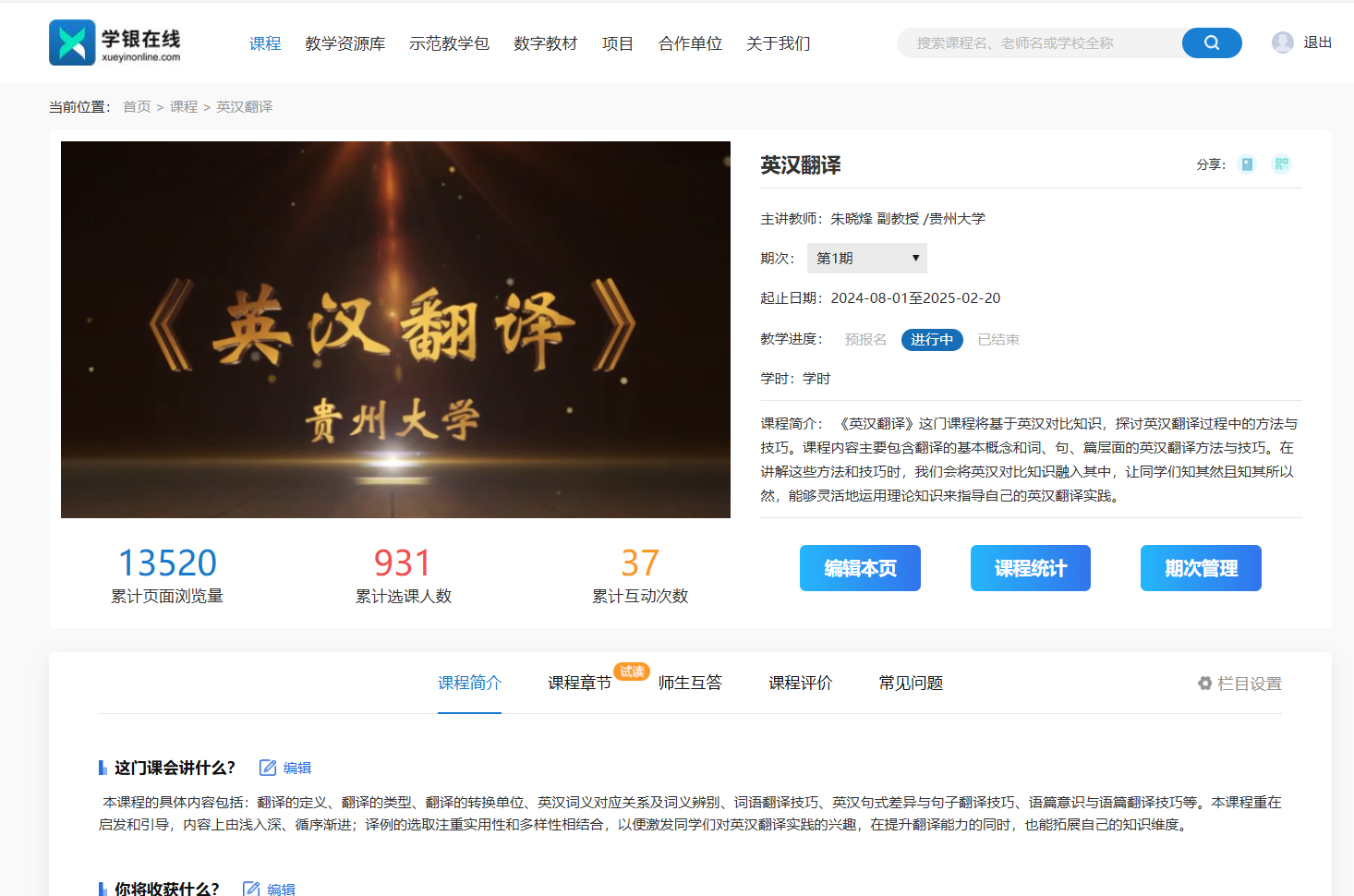
Task: Switch to the 课程章节 tab
Action: 579,684
